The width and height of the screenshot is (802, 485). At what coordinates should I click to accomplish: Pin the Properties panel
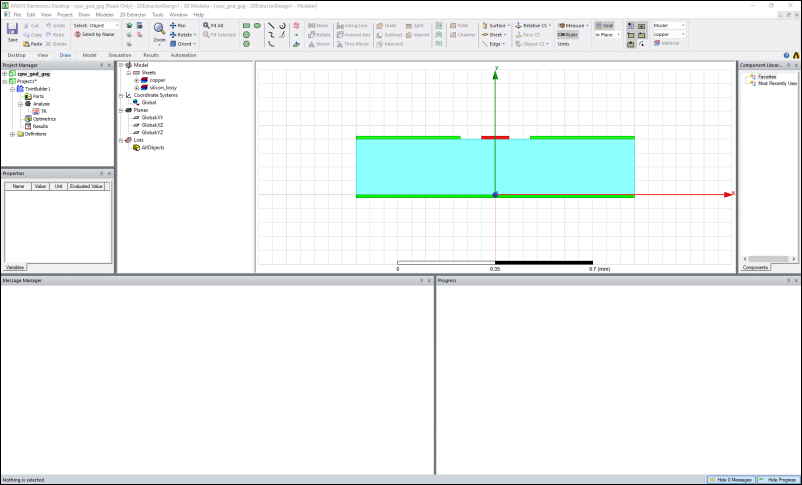point(101,173)
